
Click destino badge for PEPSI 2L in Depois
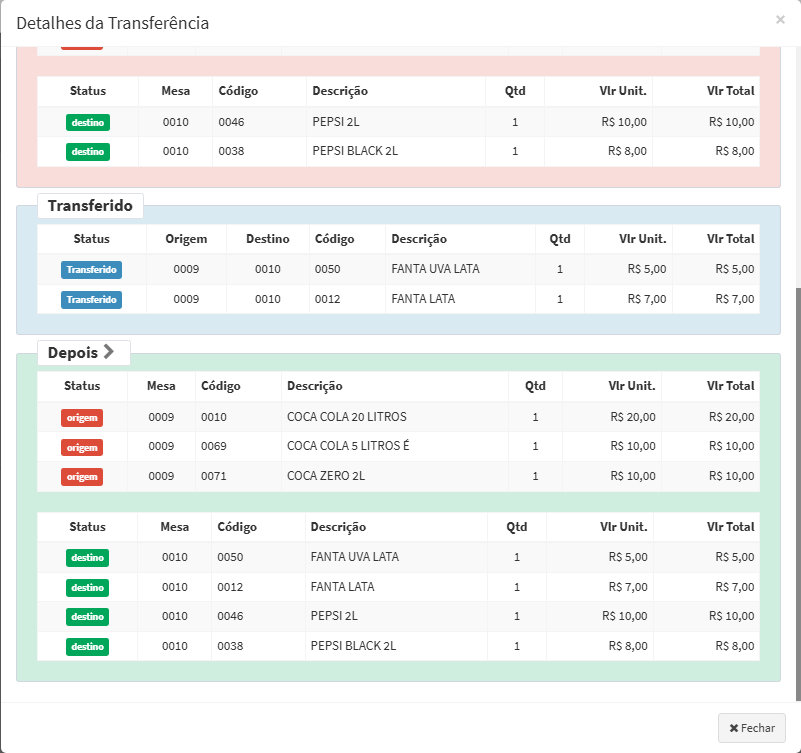click(87, 617)
